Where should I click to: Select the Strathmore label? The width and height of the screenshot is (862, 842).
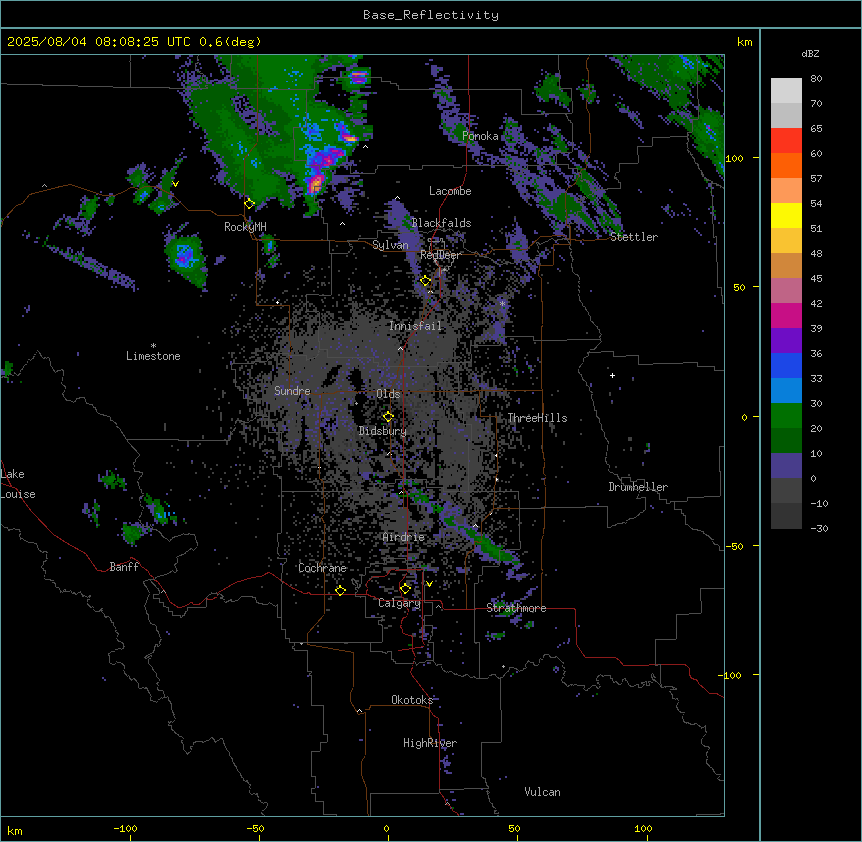pyautogui.click(x=516, y=608)
